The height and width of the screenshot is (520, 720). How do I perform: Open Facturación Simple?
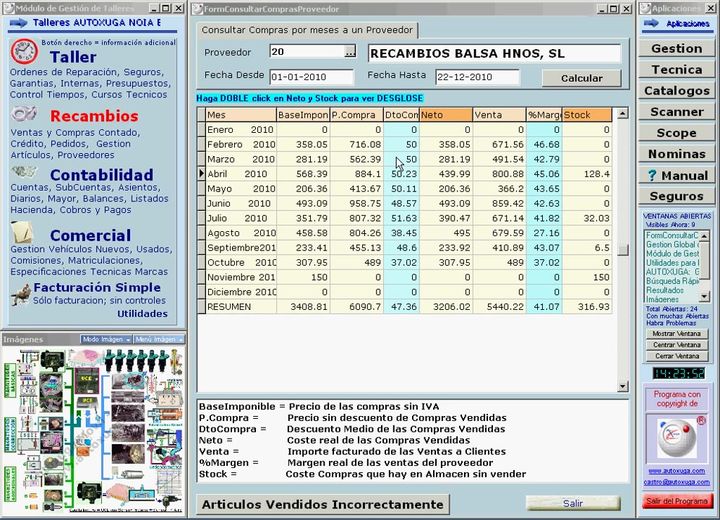click(x=97, y=288)
